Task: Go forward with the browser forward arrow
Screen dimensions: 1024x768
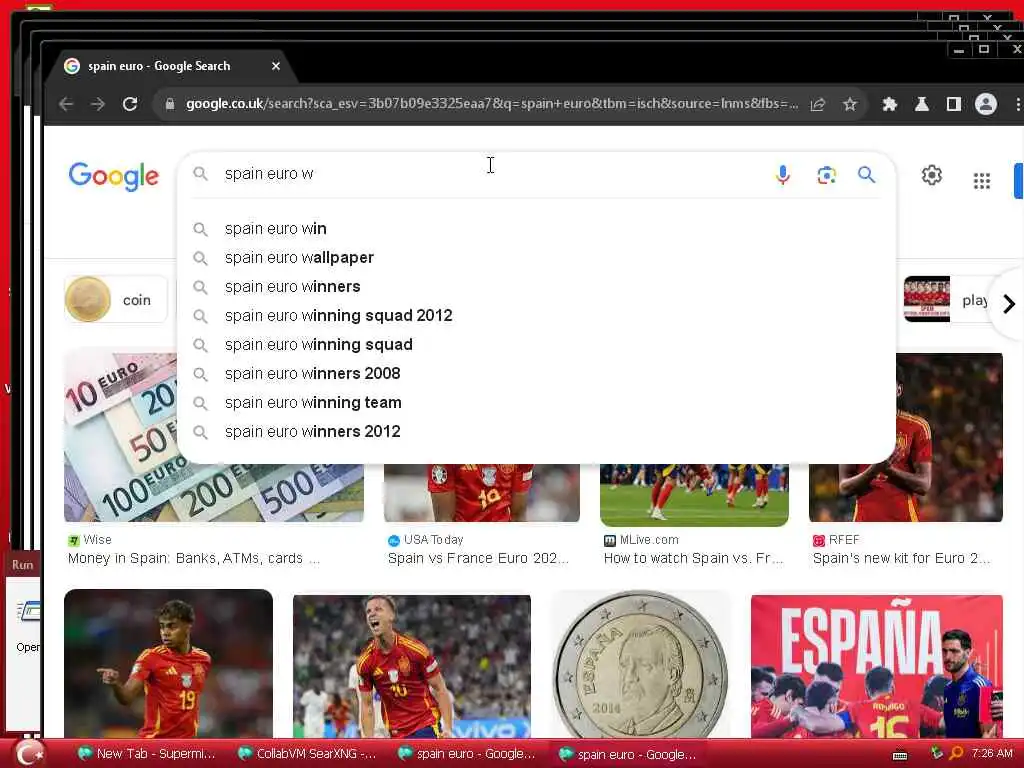Action: [98, 104]
